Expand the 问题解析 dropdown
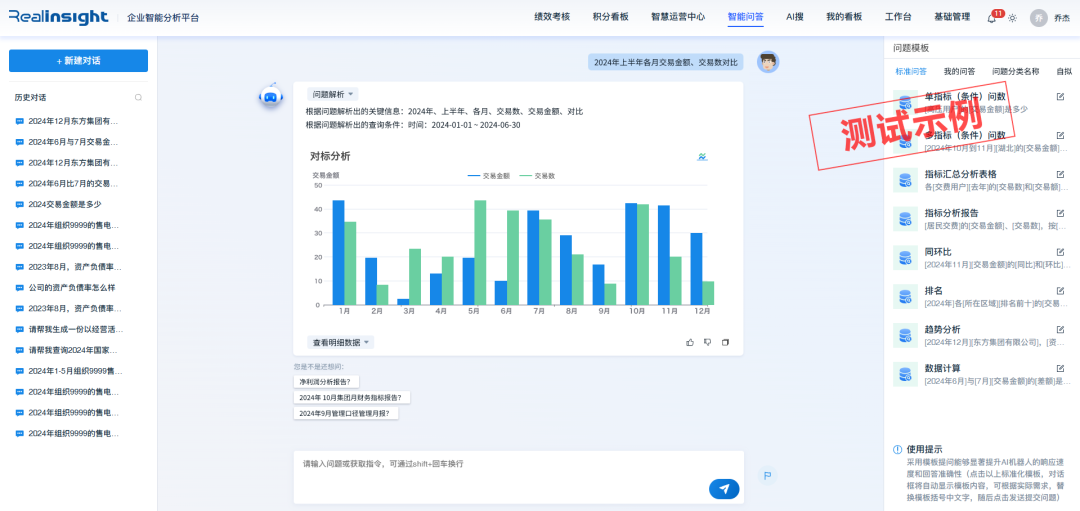Viewport: 1080px width, 511px height. [333, 94]
